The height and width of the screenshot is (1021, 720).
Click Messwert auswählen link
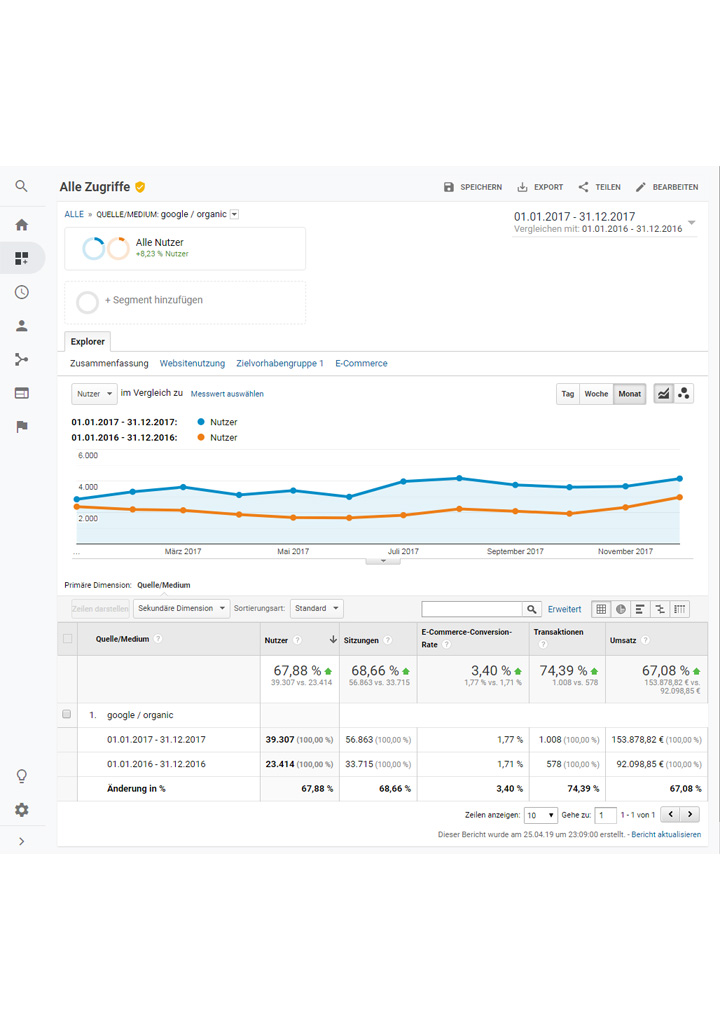[227, 394]
